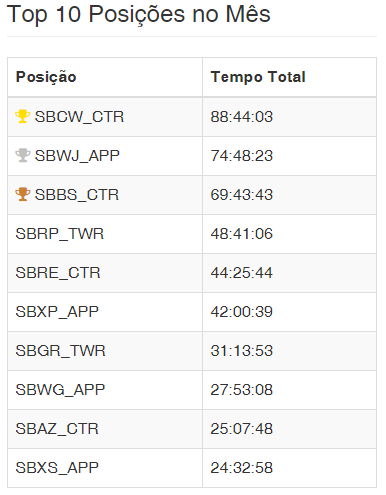Image resolution: width=386 pixels, height=495 pixels.
Task: Select the SBXS_APP position entry
Action: [x=57, y=468]
